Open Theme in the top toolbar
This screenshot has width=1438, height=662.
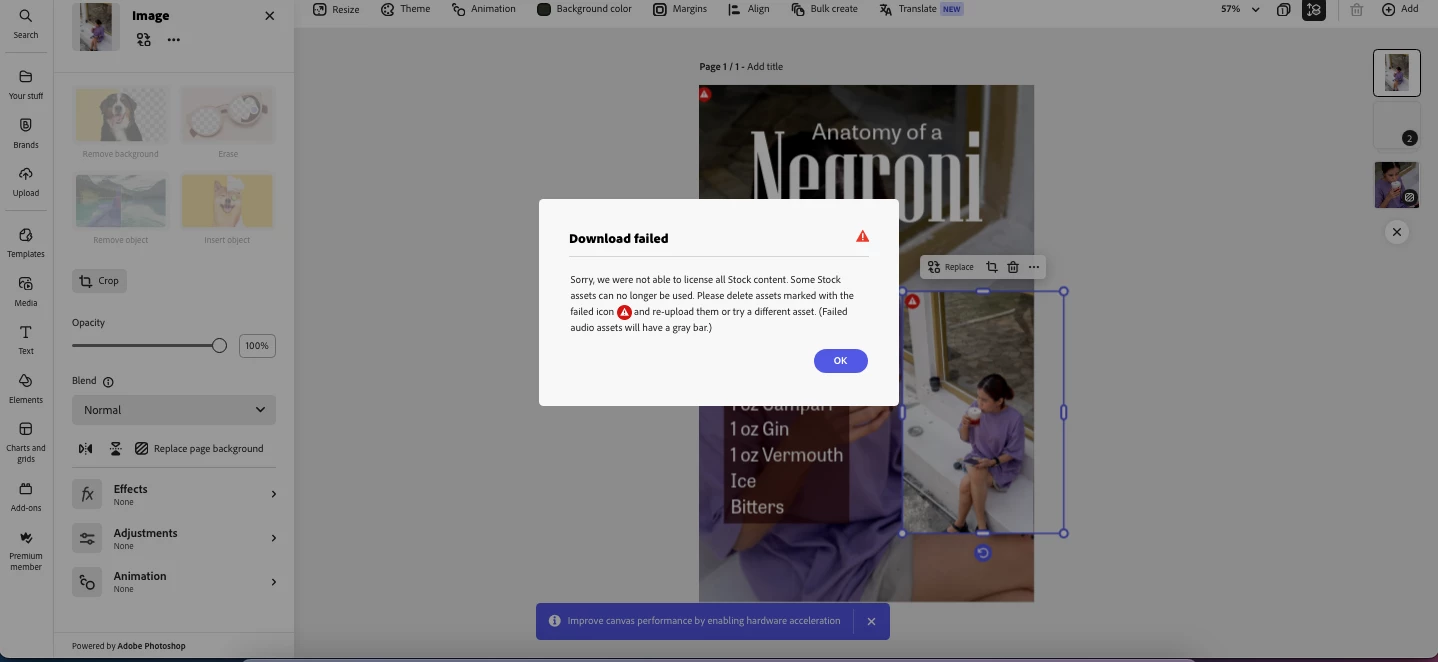coord(405,9)
